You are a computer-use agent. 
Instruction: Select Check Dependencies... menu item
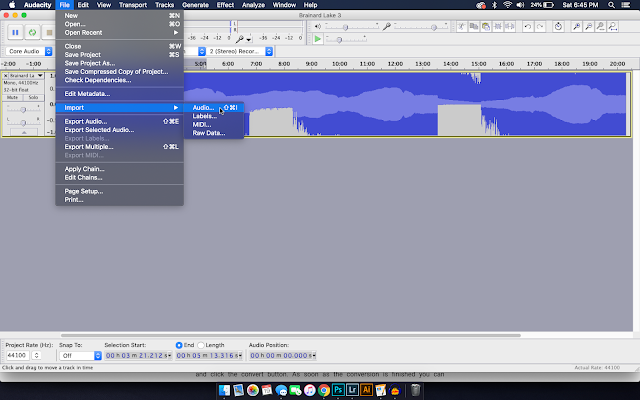tap(119, 80)
